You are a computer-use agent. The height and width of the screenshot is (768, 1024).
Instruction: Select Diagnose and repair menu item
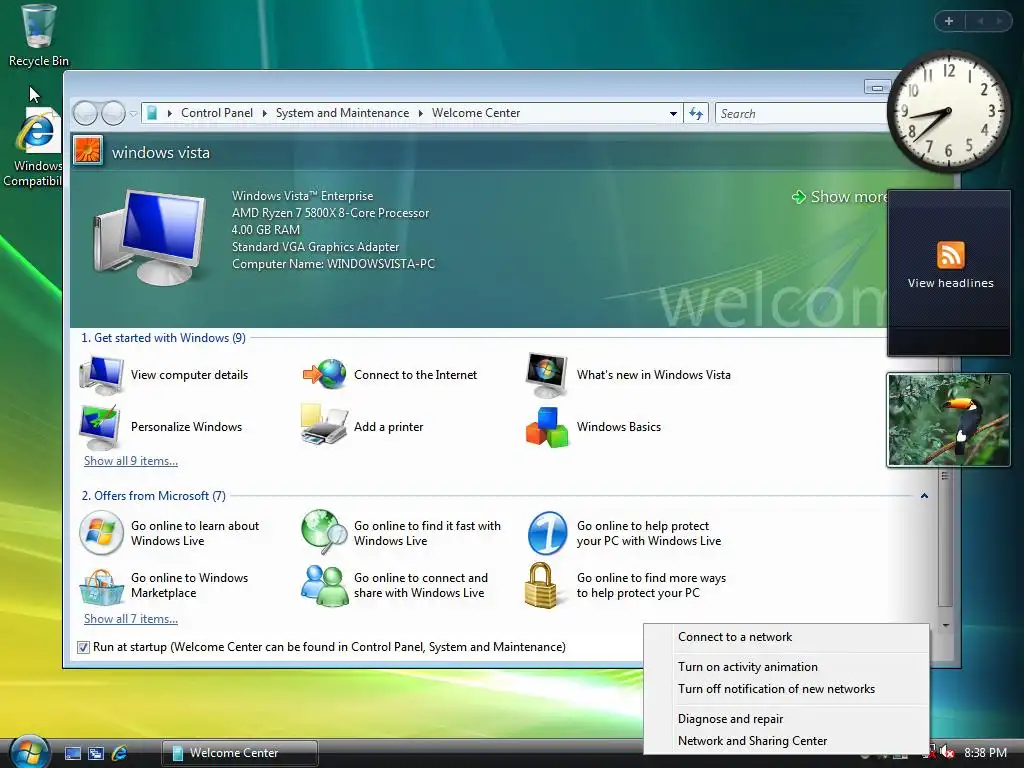click(x=786, y=719)
